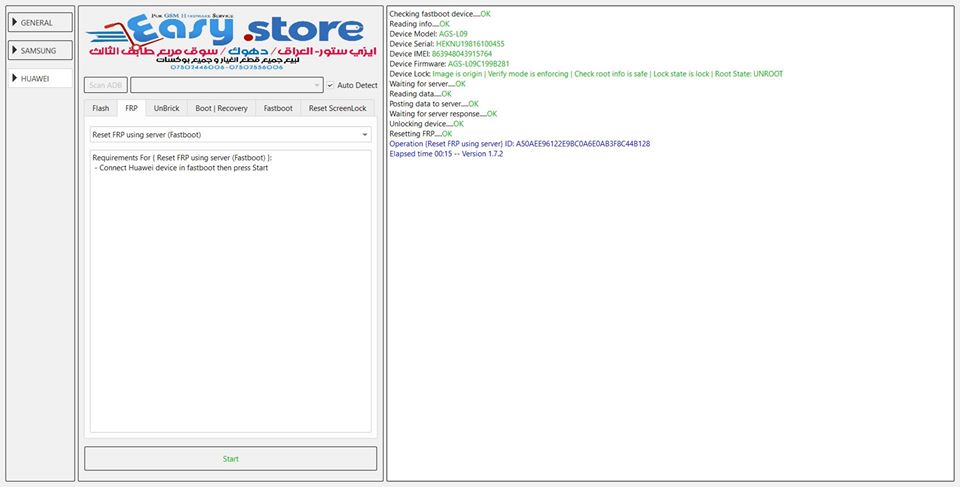Click 'Connect Huawei device in fastboot' requirement text
Viewport: 960px width, 487px height.
pyautogui.click(x=184, y=168)
